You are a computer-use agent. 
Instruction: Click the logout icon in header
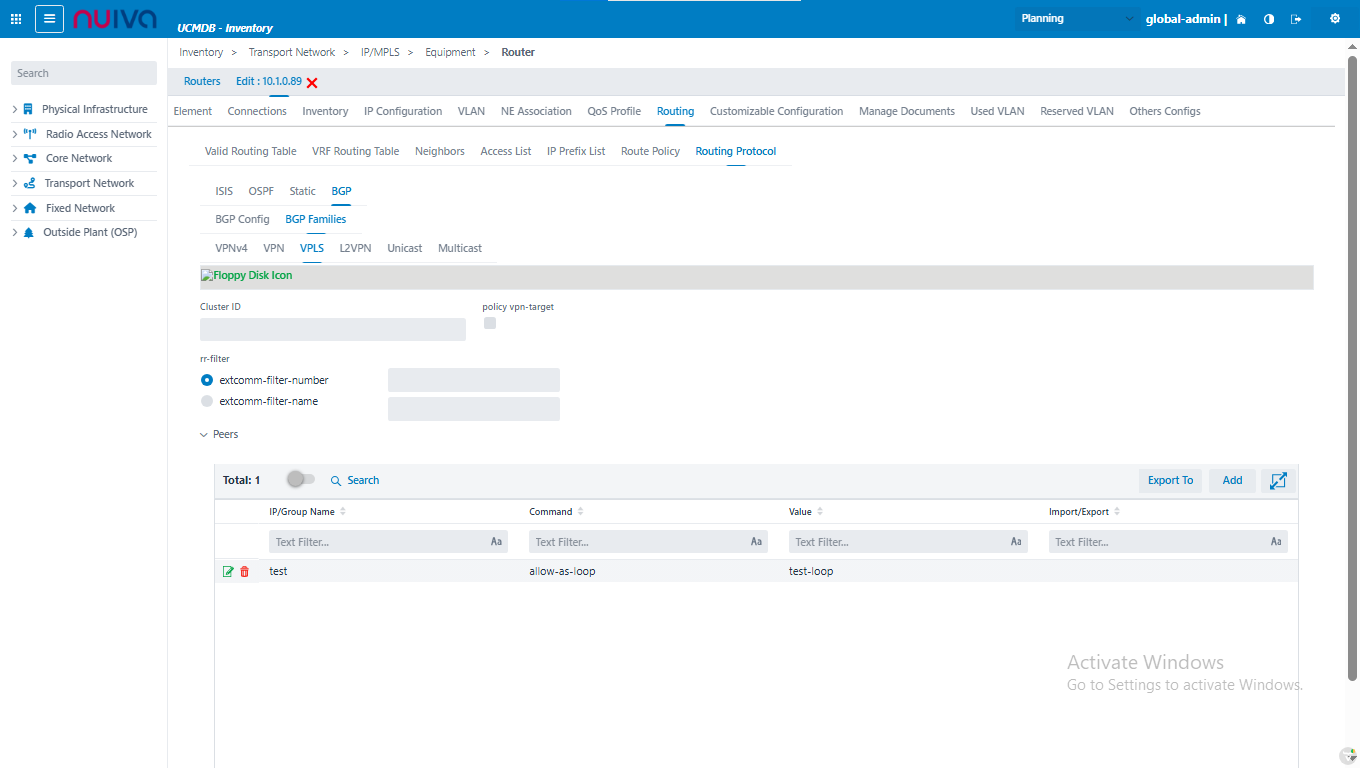1297,19
